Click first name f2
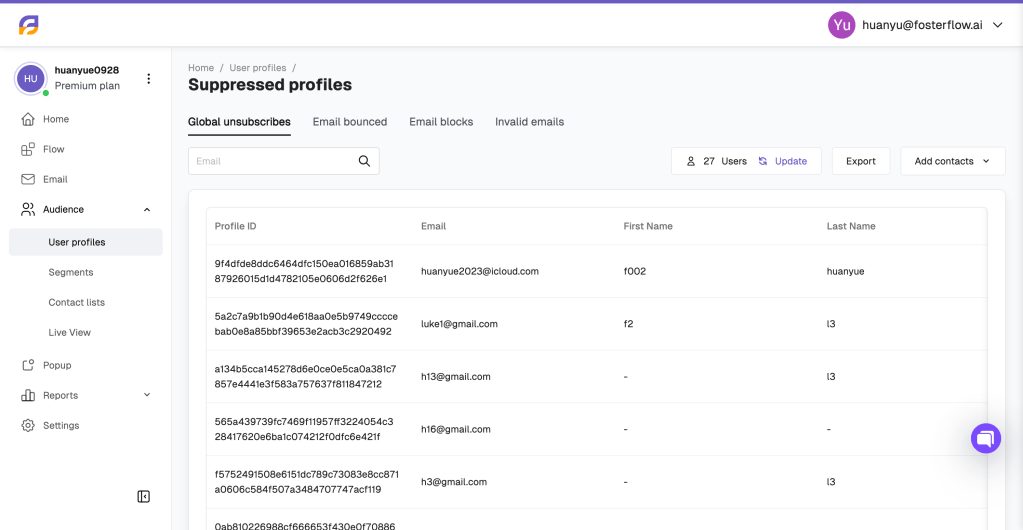 628,324
